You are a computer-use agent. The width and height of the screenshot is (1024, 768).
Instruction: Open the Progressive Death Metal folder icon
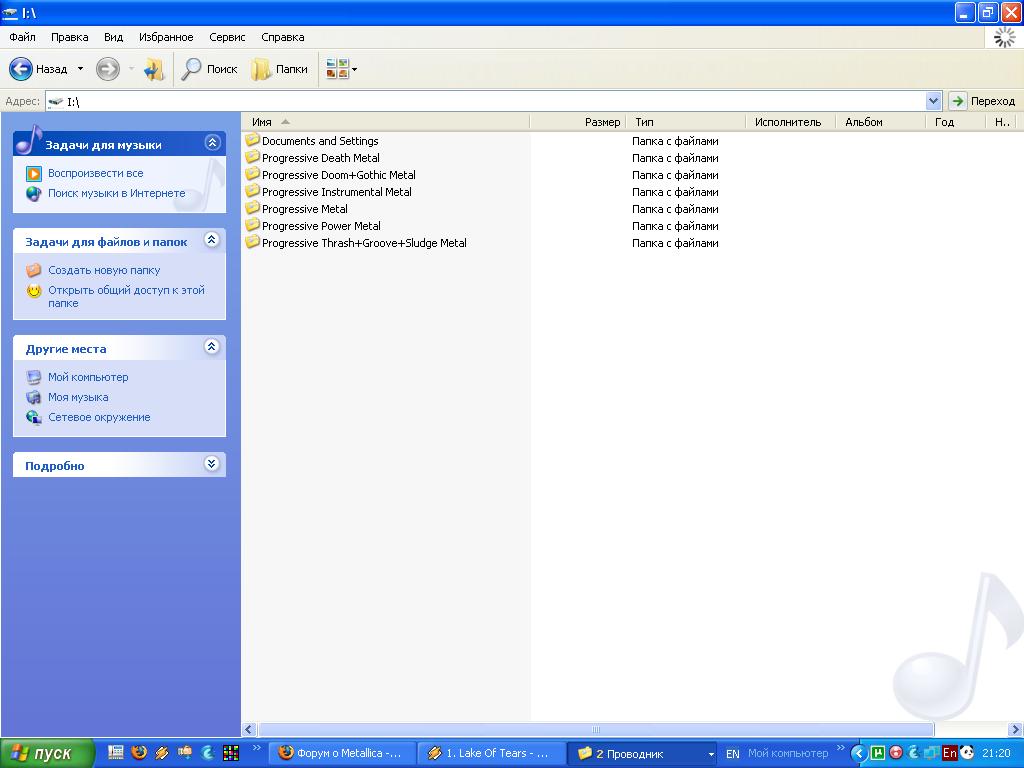click(x=252, y=157)
